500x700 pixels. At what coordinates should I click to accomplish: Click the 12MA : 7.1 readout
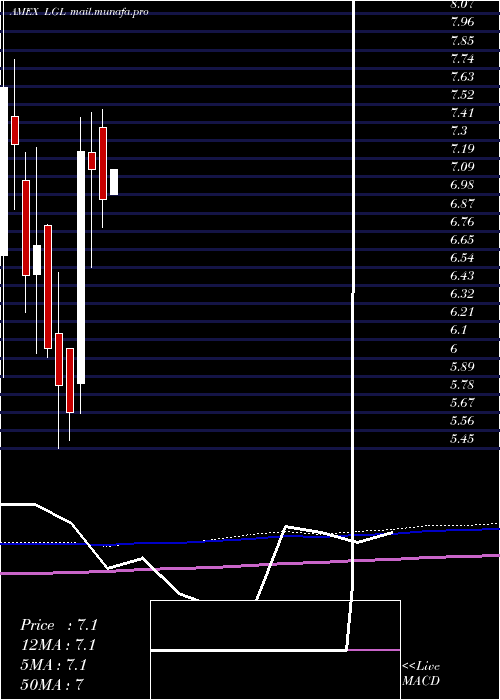coord(59,645)
